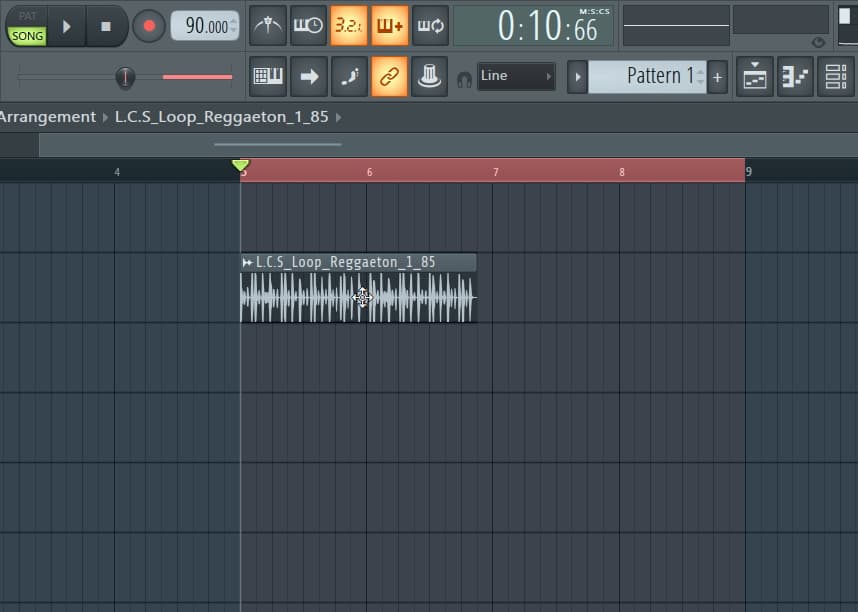Image resolution: width=858 pixels, height=612 pixels.
Task: Toggle the link-to-controller chain icon
Action: coord(390,76)
